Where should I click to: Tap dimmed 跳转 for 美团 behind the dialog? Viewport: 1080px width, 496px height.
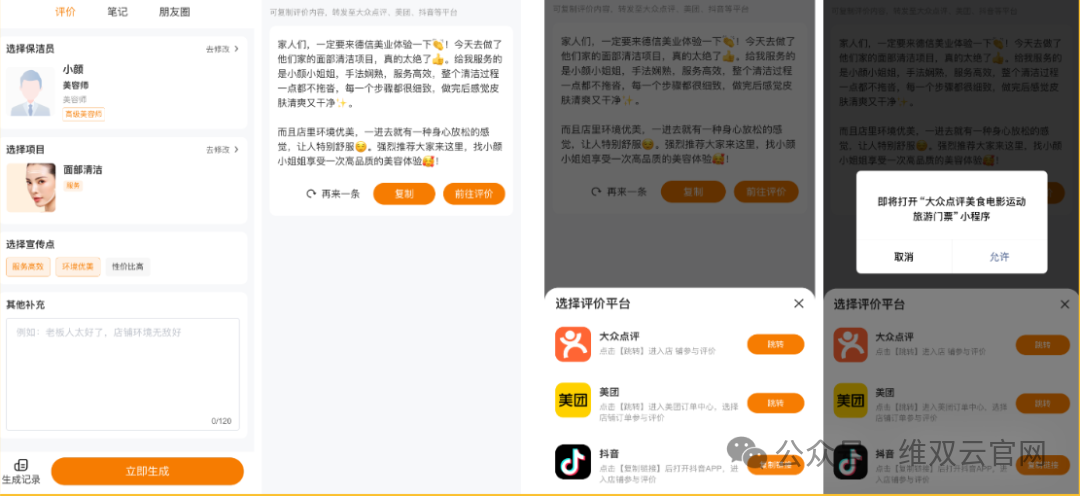(x=1043, y=404)
